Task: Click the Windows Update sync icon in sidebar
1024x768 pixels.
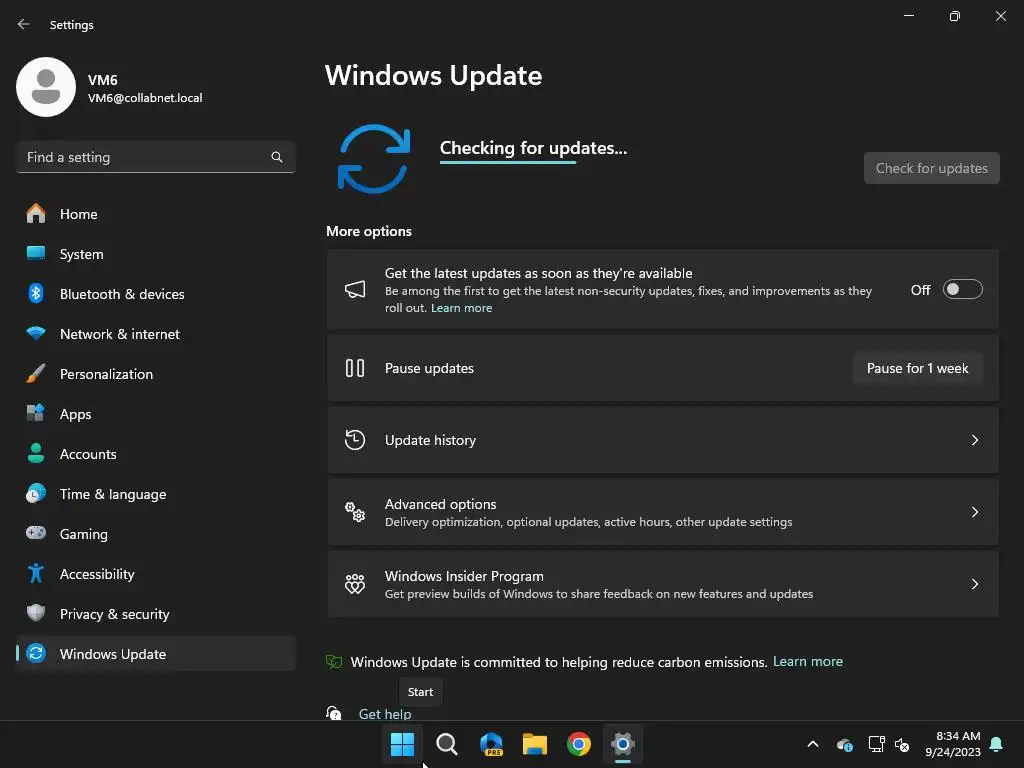Action: tap(36, 653)
